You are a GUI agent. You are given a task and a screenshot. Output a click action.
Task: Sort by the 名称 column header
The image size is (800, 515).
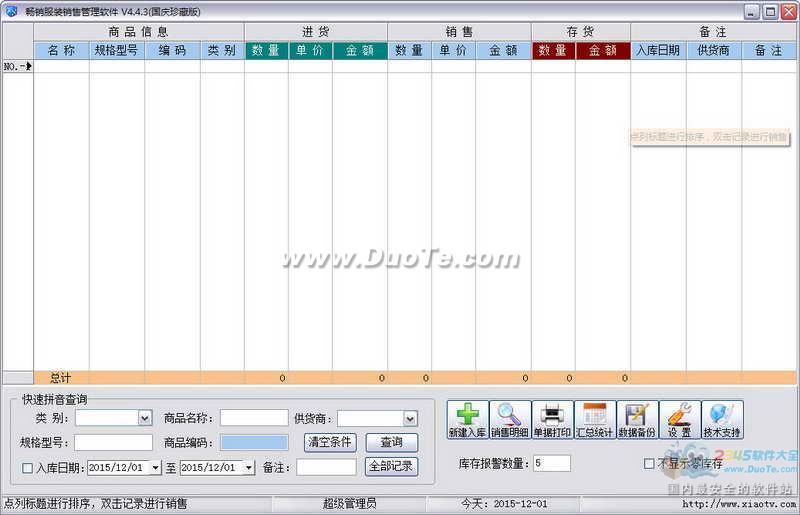point(61,50)
